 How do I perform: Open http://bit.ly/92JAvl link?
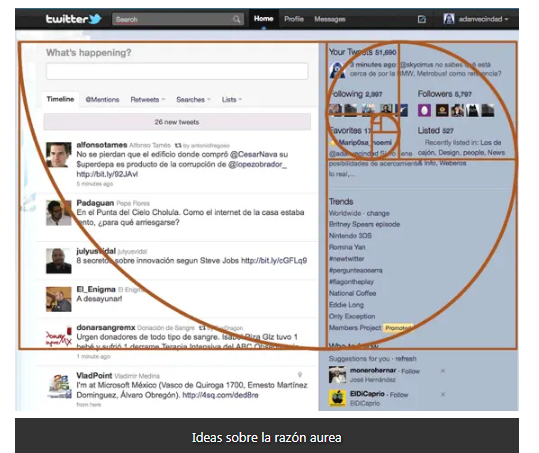(107, 174)
